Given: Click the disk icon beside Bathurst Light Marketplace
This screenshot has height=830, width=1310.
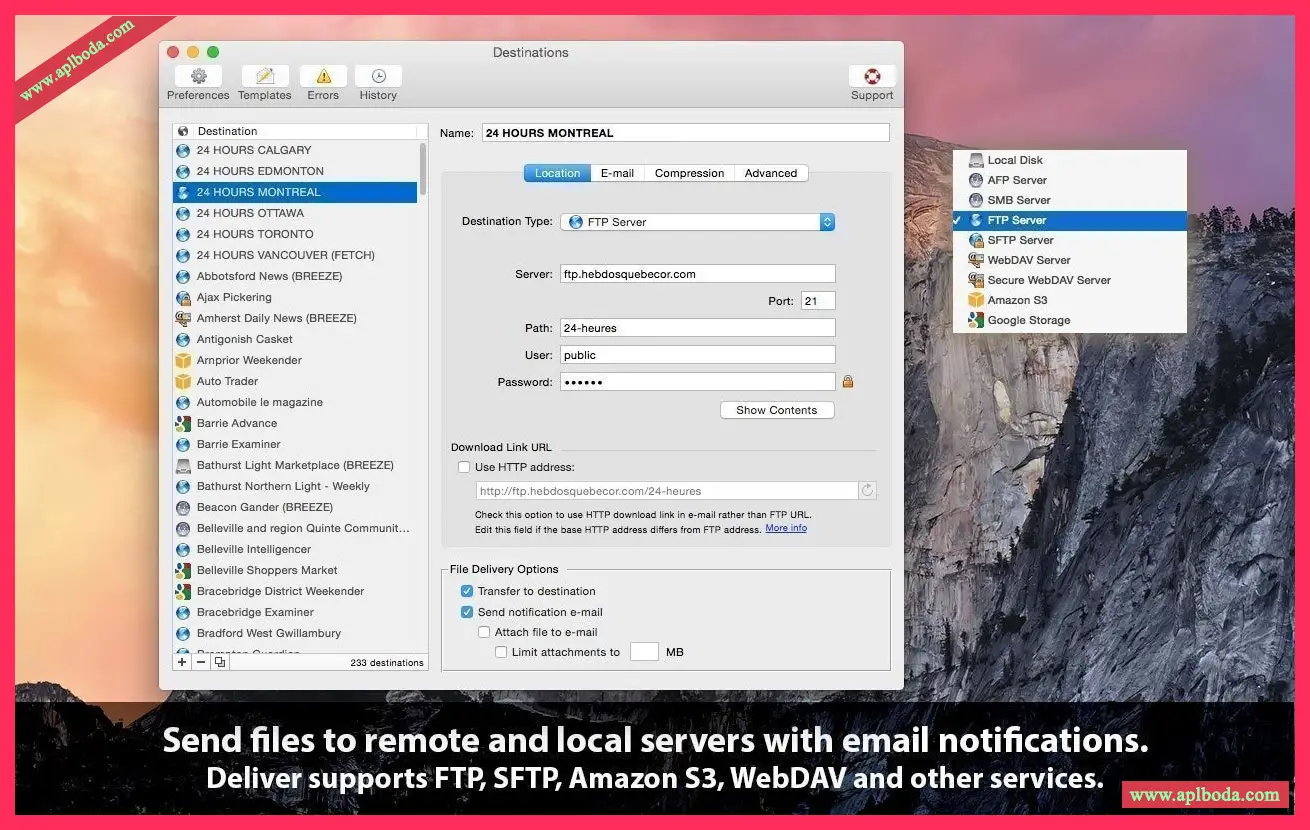Looking at the screenshot, I should [x=183, y=465].
